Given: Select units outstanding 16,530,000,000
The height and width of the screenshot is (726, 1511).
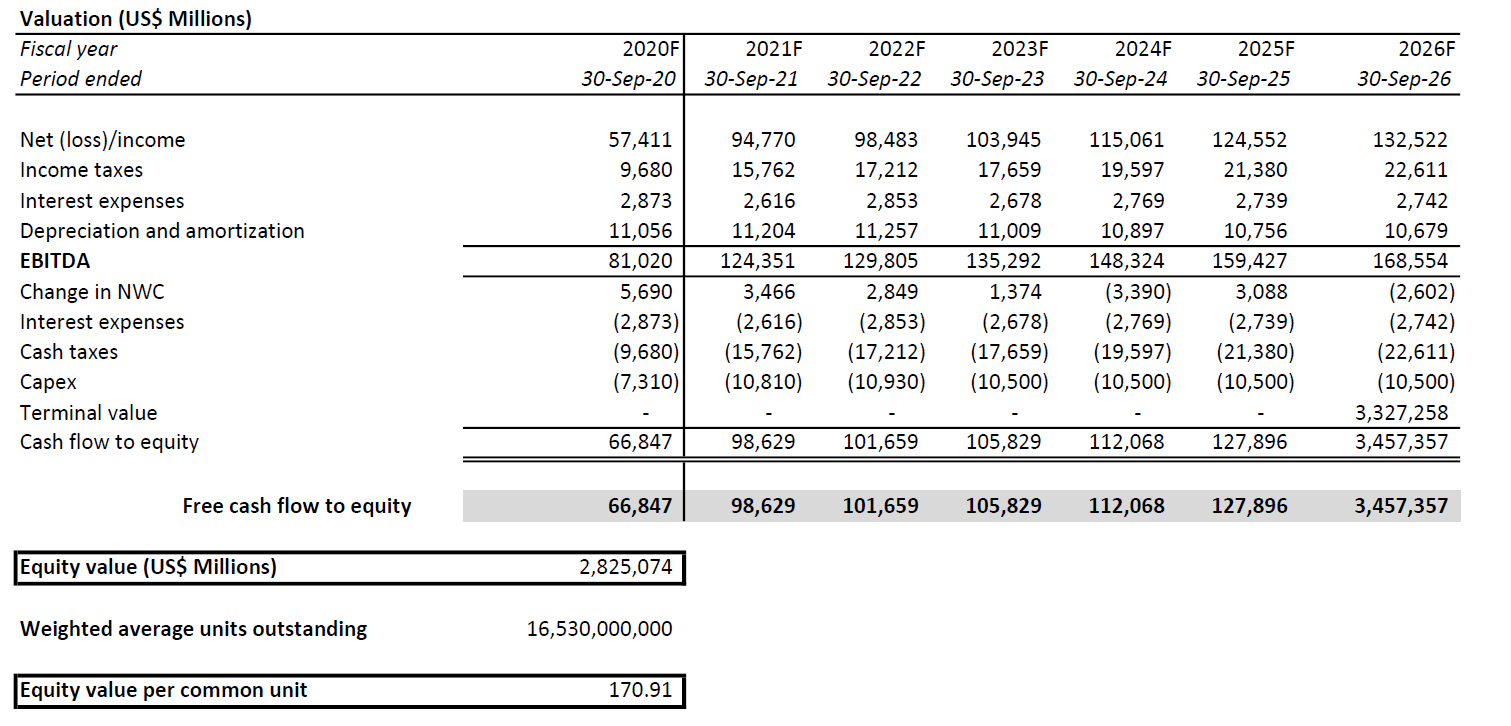Looking at the screenshot, I should point(600,629).
